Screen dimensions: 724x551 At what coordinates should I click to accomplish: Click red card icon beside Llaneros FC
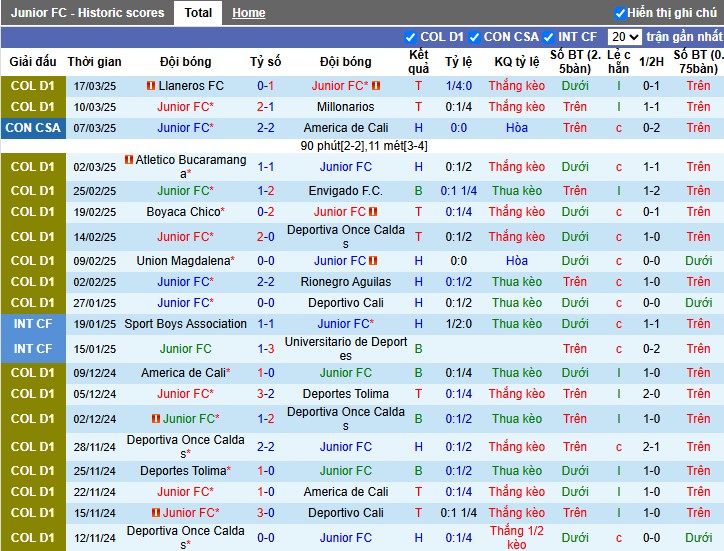(151, 85)
